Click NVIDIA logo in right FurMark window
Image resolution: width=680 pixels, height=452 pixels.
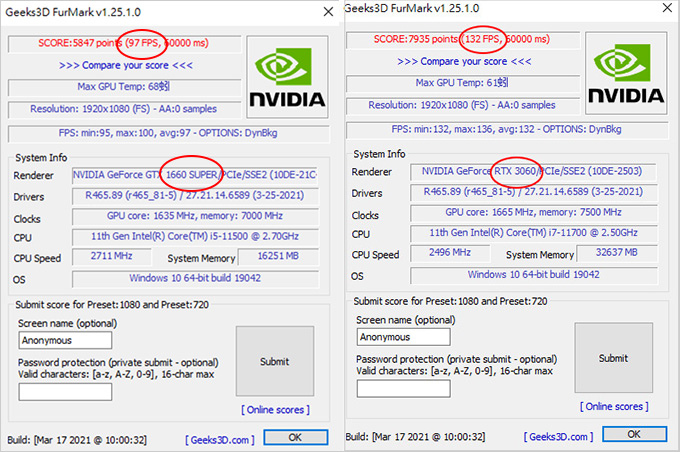626,73
